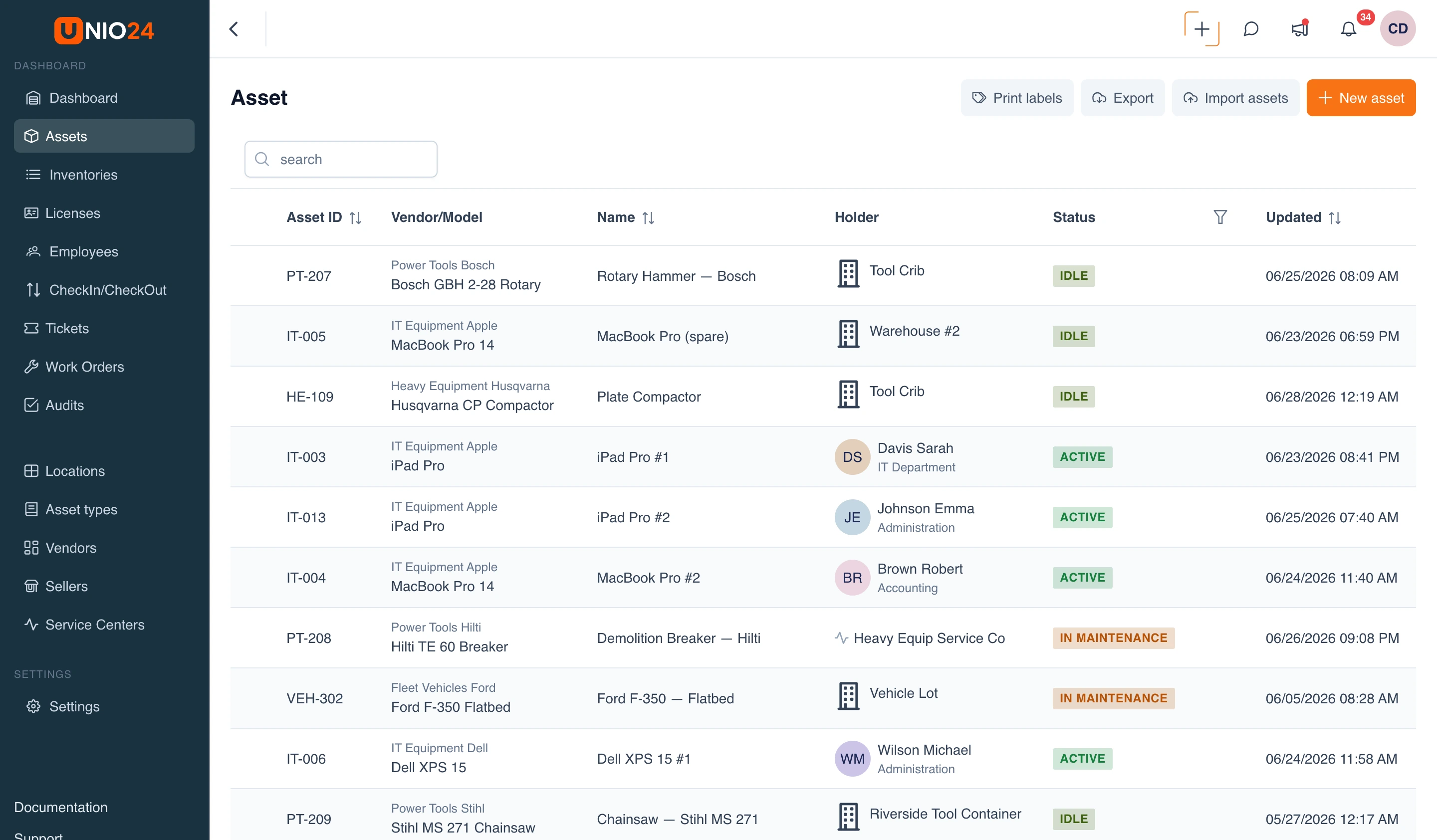1437x840 pixels.
Task: Open the announcements megaphone icon
Action: click(1300, 29)
